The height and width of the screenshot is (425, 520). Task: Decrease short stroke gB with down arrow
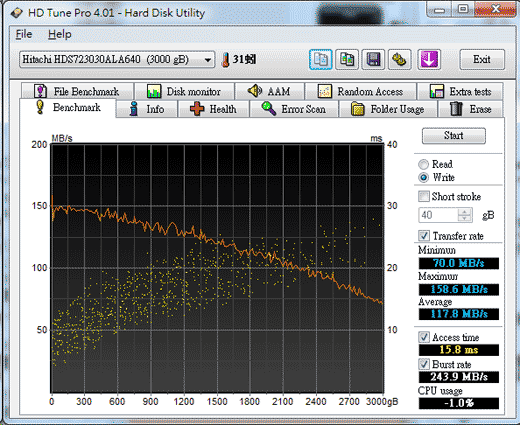coord(464,218)
